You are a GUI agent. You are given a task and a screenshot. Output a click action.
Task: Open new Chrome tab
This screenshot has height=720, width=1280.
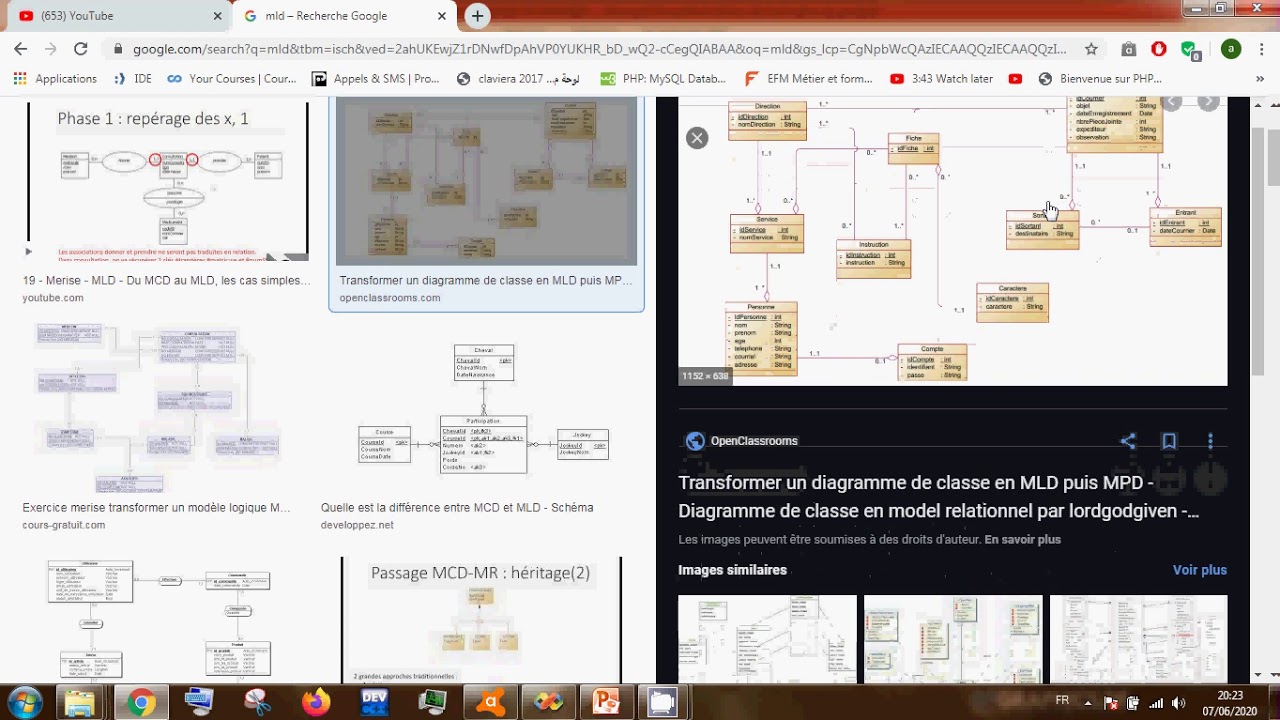[478, 16]
